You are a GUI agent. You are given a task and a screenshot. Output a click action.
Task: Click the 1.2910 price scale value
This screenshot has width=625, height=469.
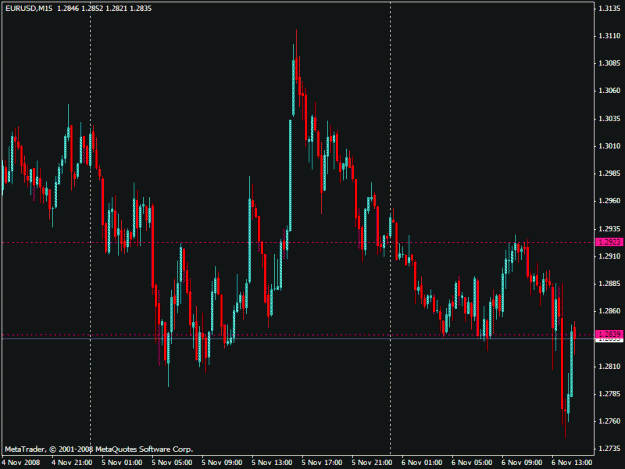(609, 256)
